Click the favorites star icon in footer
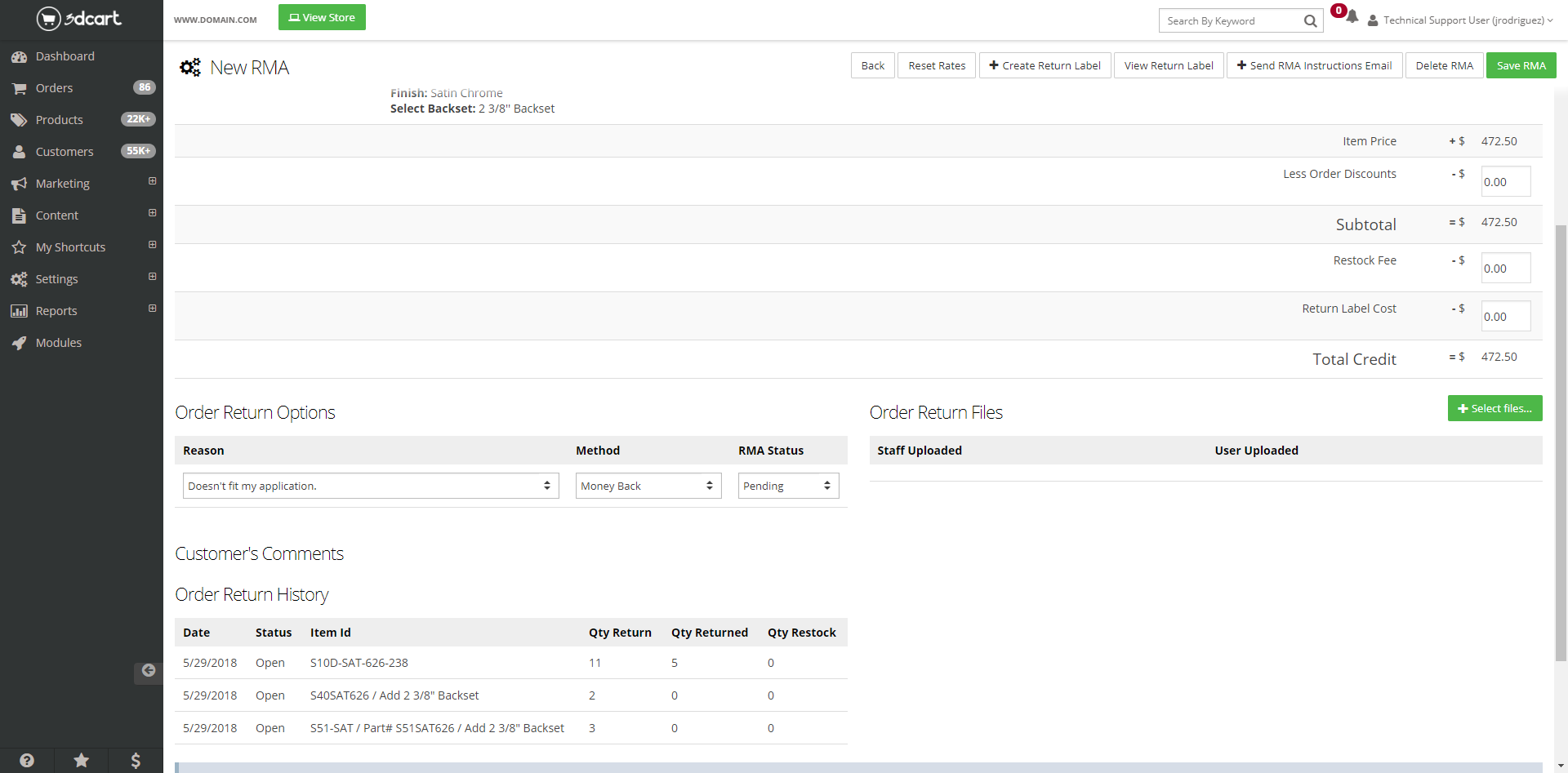1568x773 pixels. click(82, 760)
